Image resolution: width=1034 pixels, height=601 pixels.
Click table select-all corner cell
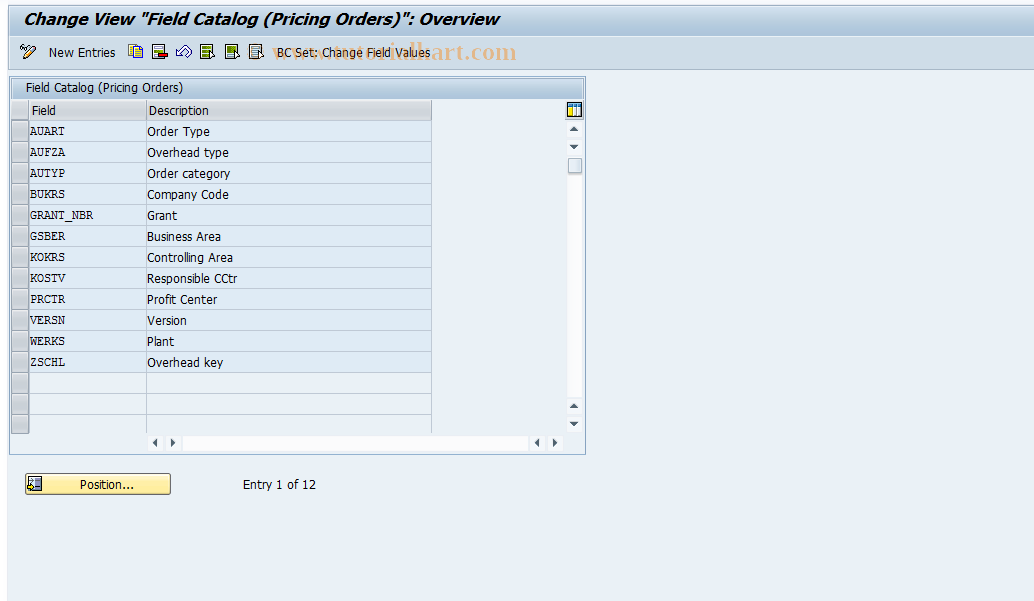pyautogui.click(x=20, y=110)
